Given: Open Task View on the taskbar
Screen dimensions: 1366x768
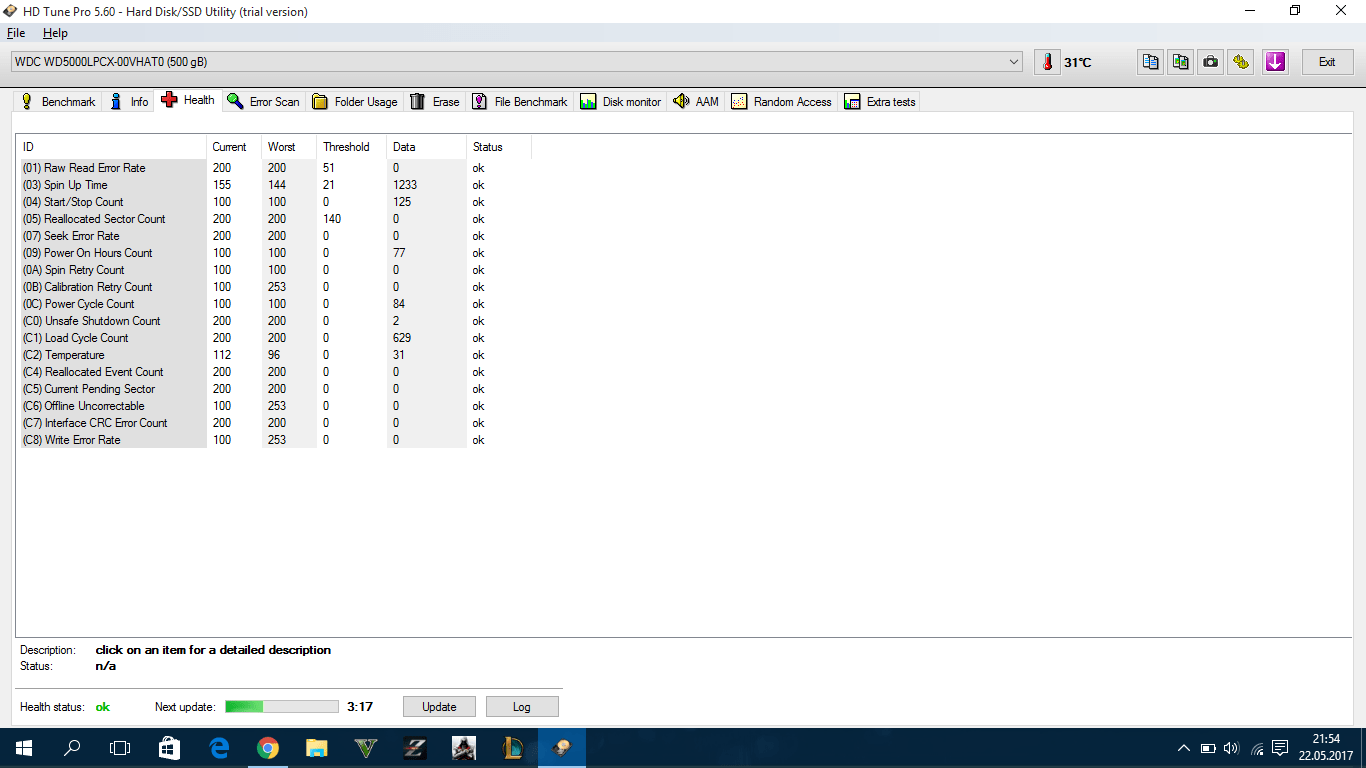Looking at the screenshot, I should coord(120,748).
